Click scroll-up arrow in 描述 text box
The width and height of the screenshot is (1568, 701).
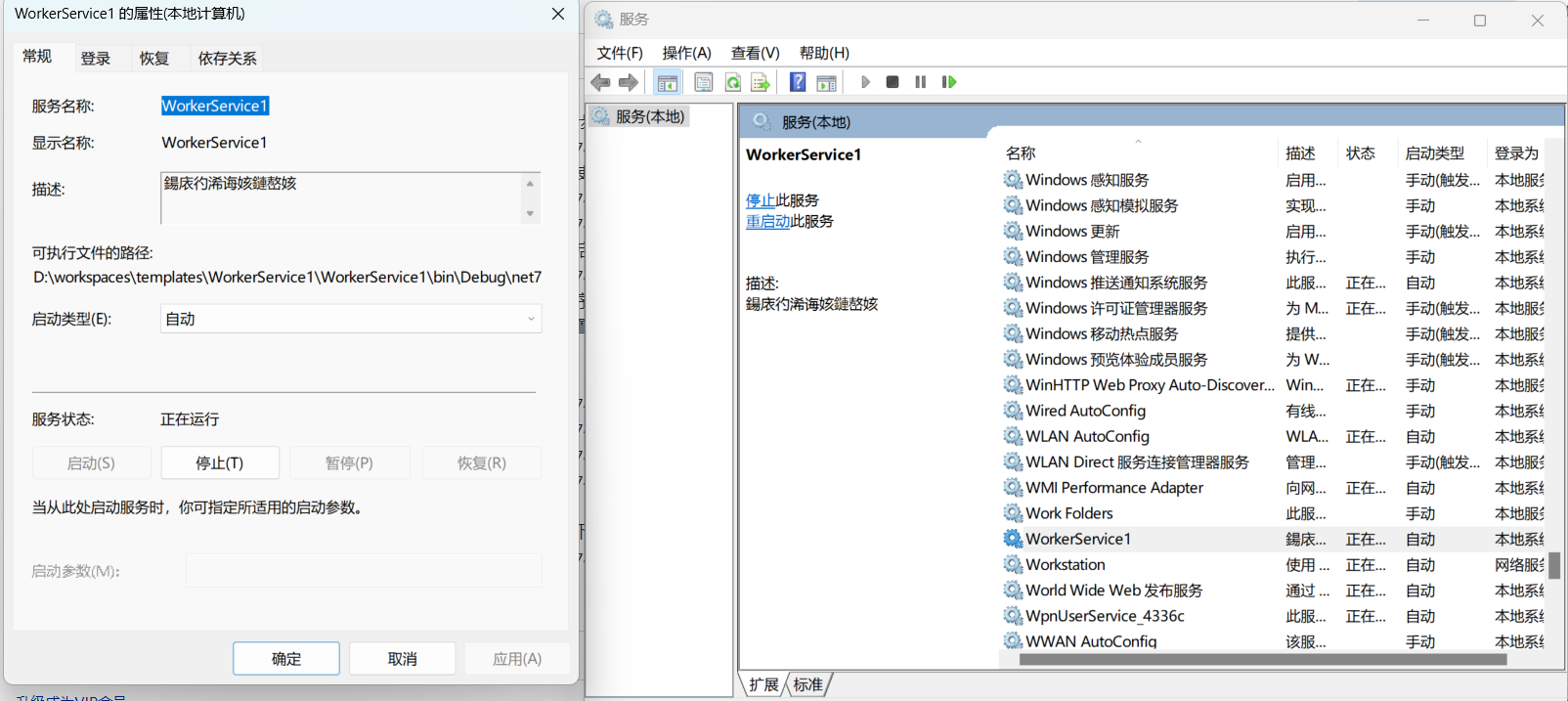coord(530,183)
